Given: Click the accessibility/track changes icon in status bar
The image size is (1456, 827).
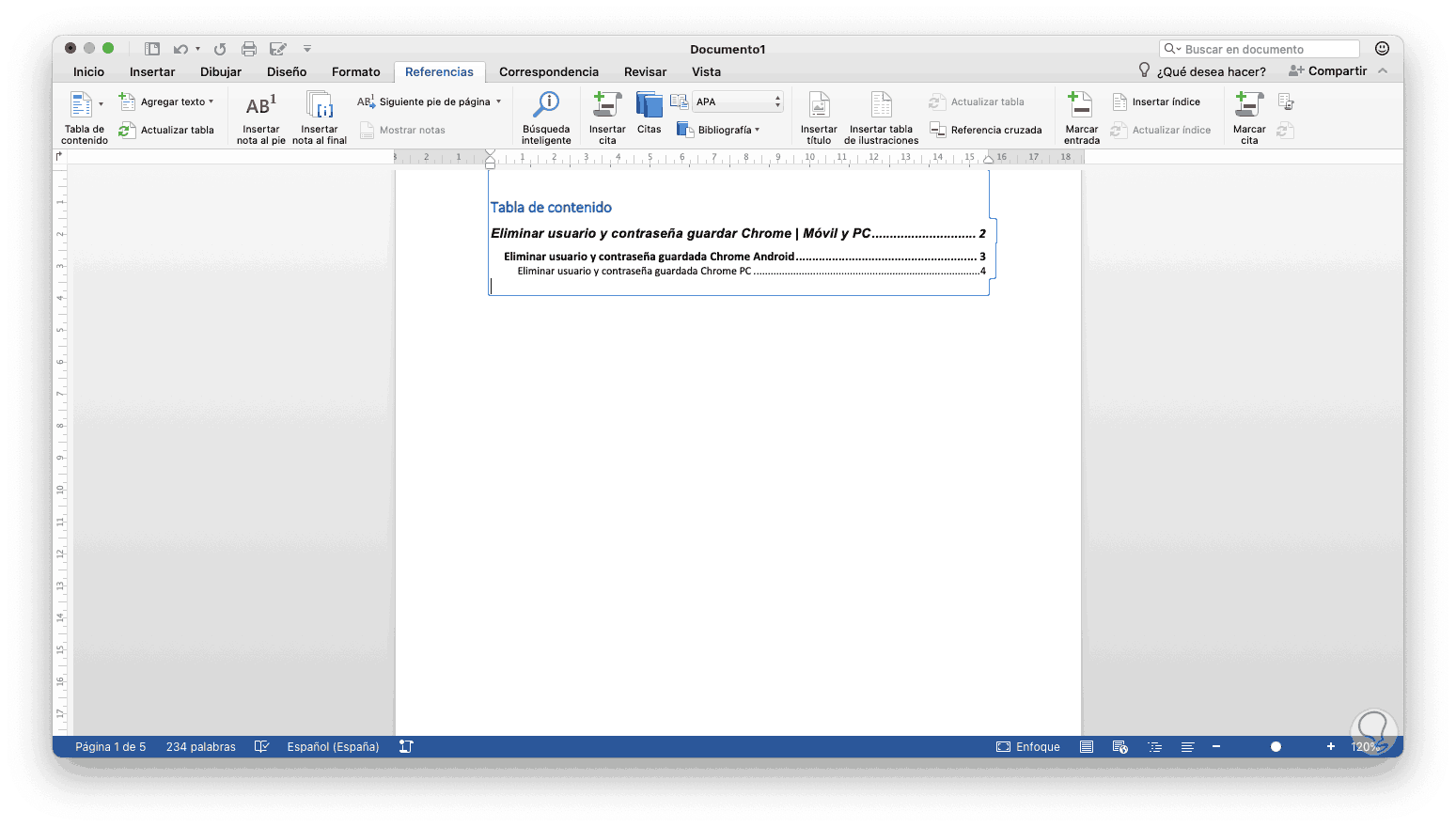Looking at the screenshot, I should click(x=406, y=747).
